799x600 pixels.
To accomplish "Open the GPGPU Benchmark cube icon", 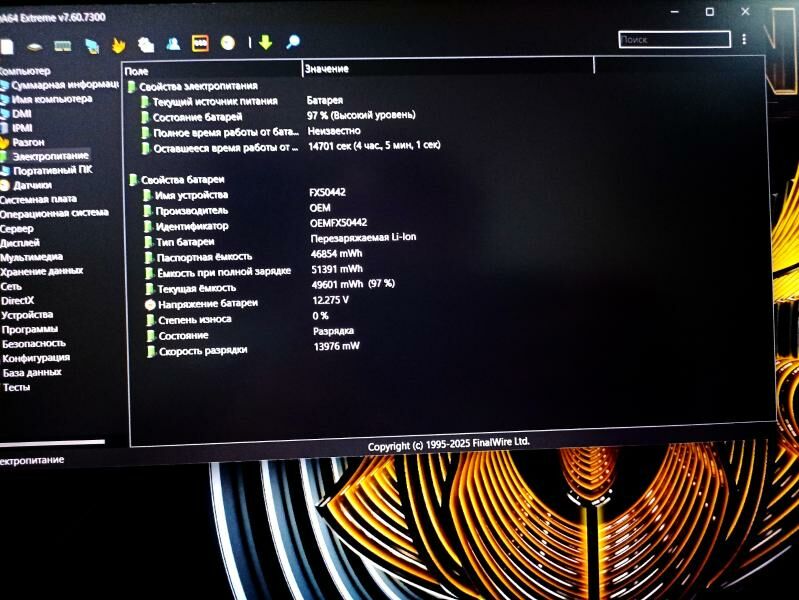I will (92, 46).
